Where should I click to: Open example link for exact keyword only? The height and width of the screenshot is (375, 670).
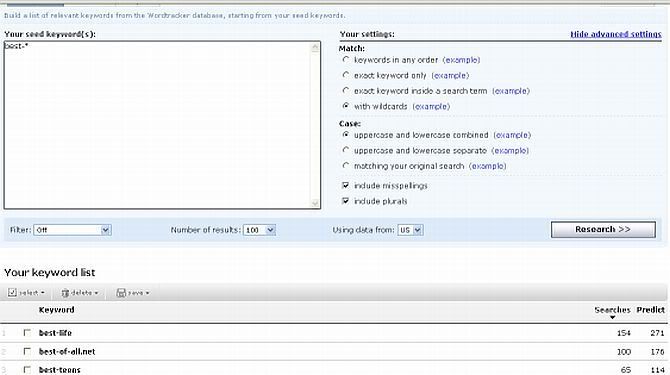tap(450, 75)
